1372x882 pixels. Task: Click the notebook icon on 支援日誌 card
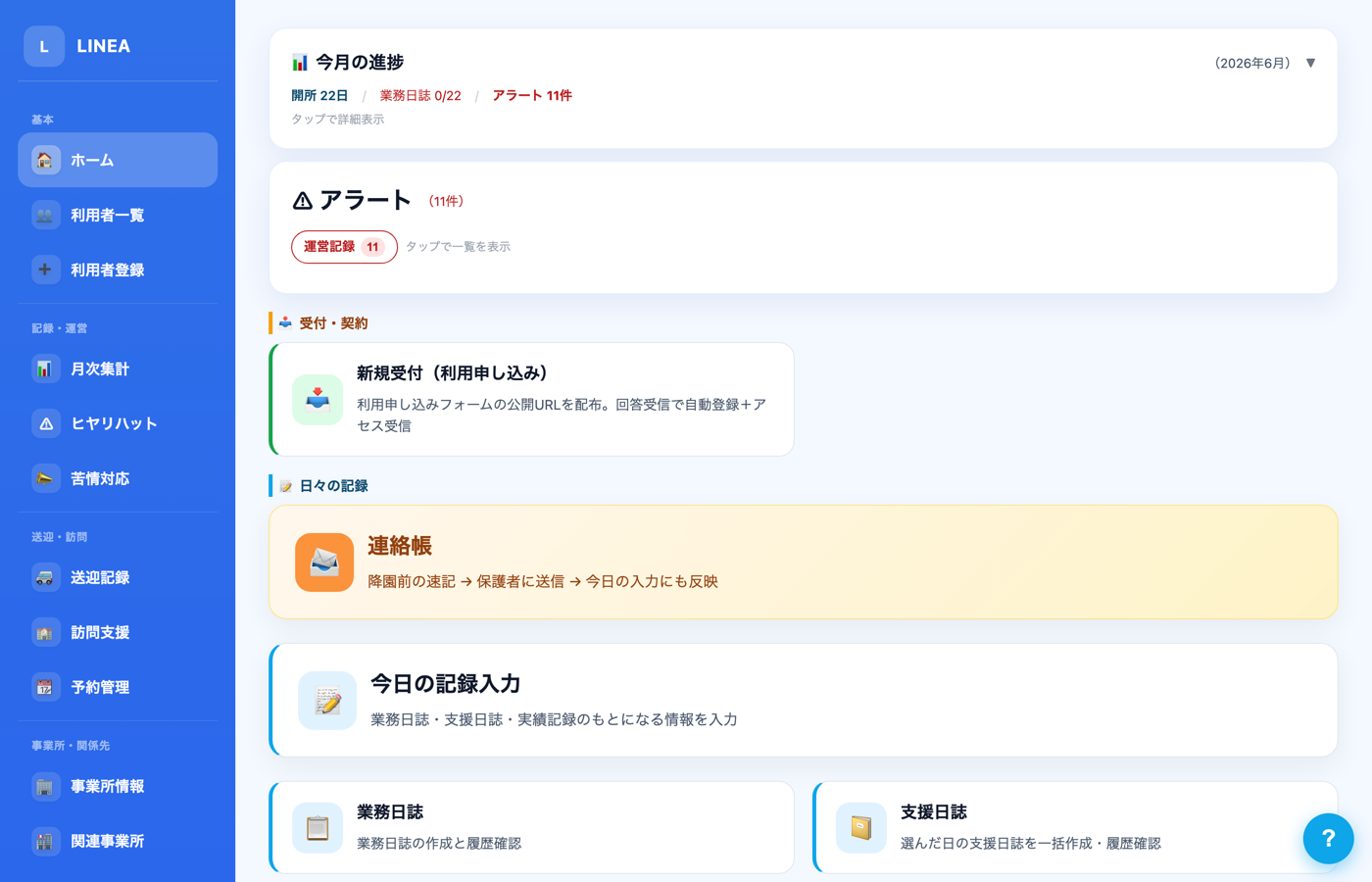(x=861, y=828)
